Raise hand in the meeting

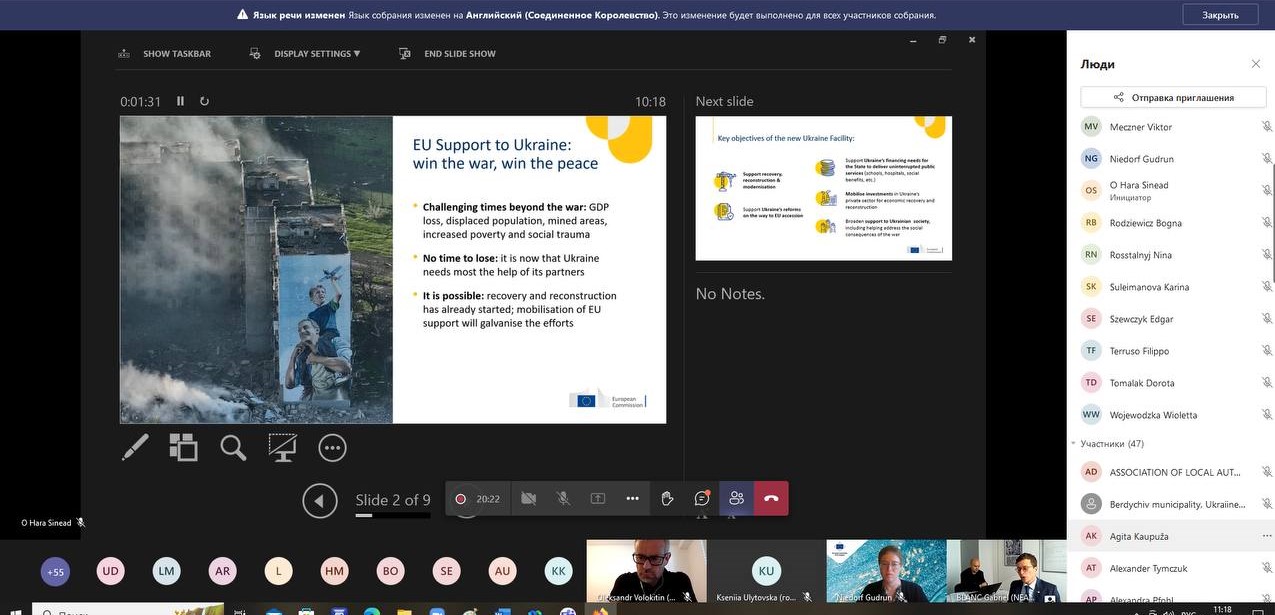coord(667,498)
